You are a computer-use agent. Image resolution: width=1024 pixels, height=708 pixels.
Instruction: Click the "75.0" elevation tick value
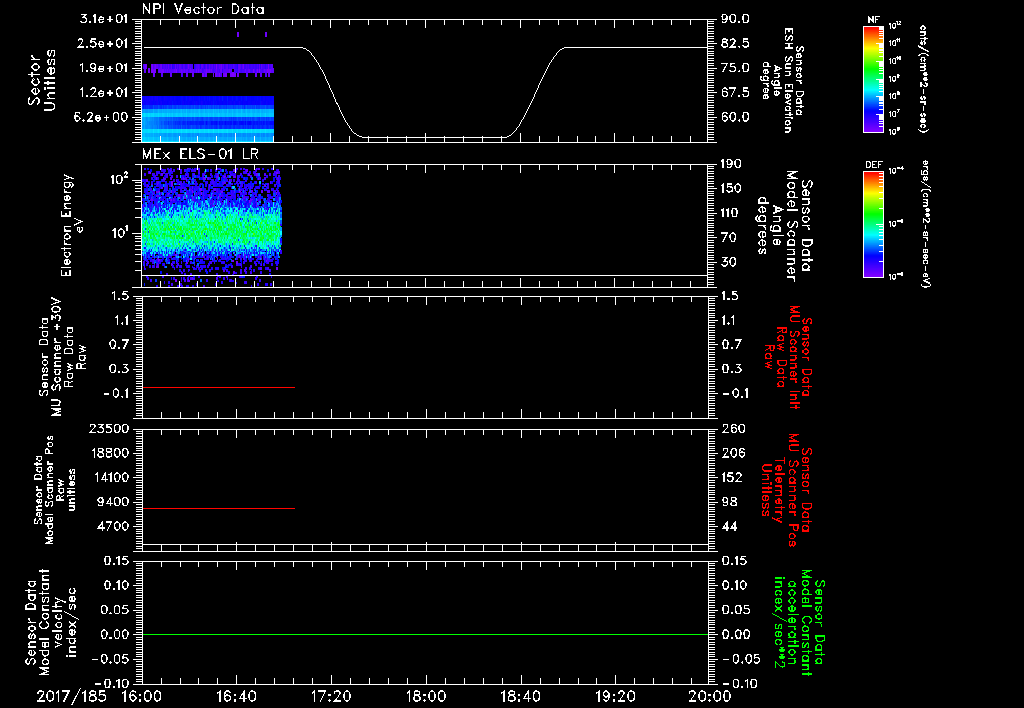click(735, 68)
